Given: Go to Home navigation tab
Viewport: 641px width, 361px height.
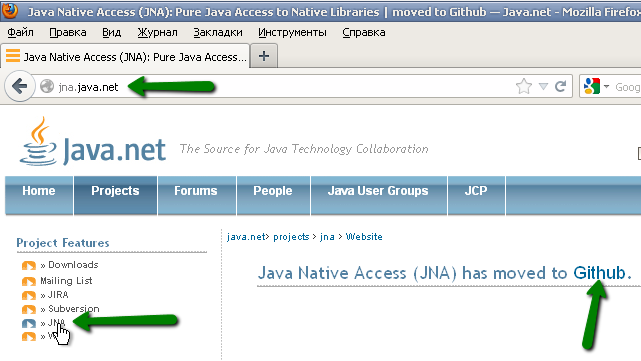Looking at the screenshot, I should (x=39, y=195).
